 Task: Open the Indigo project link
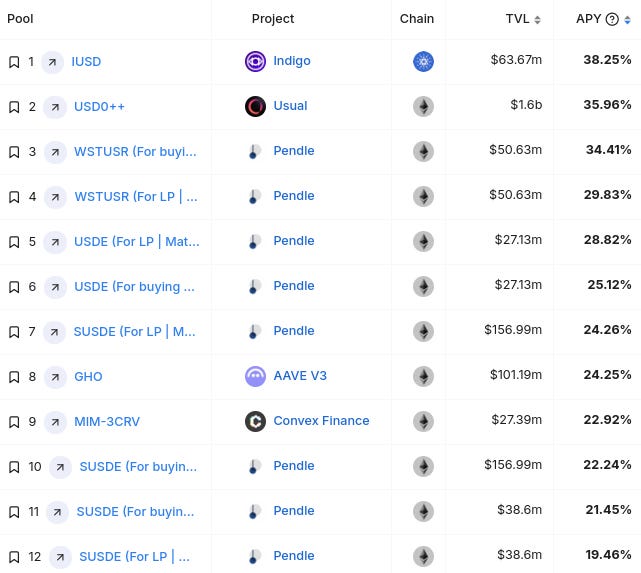point(292,61)
